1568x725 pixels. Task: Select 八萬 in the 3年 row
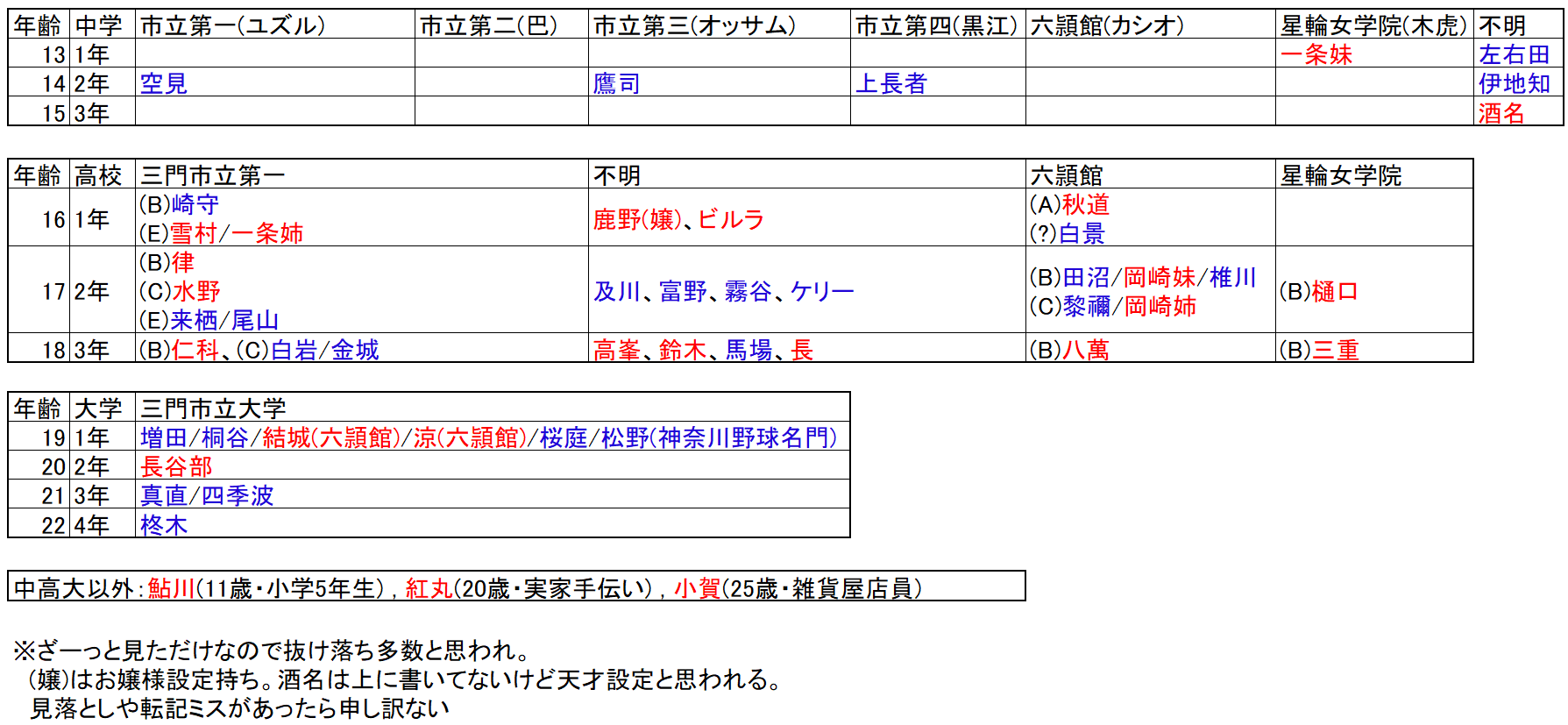tap(1086, 350)
